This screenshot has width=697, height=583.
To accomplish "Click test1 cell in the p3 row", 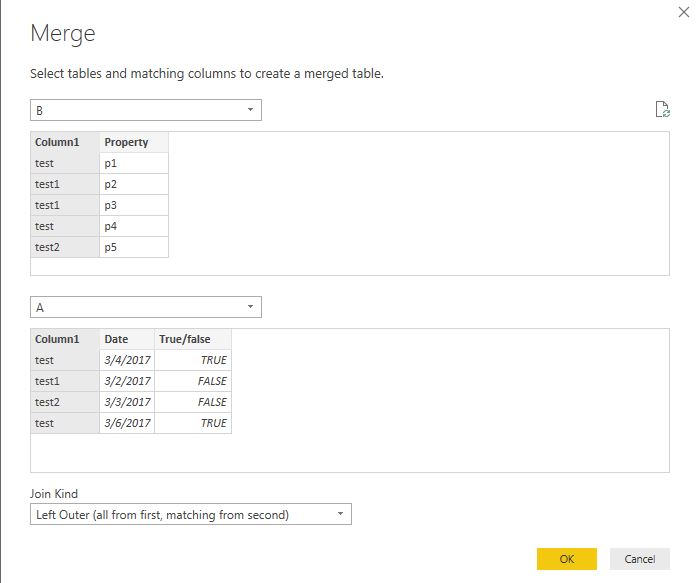I will [x=65, y=205].
